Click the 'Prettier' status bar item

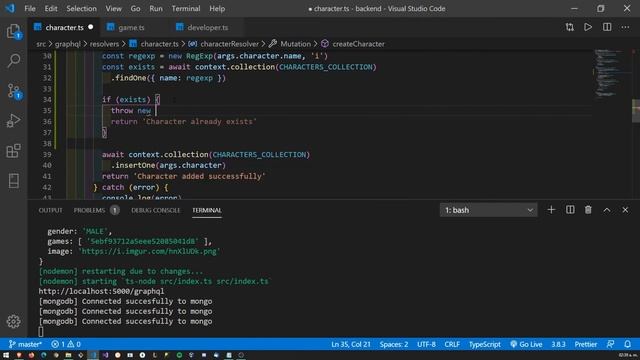point(586,344)
